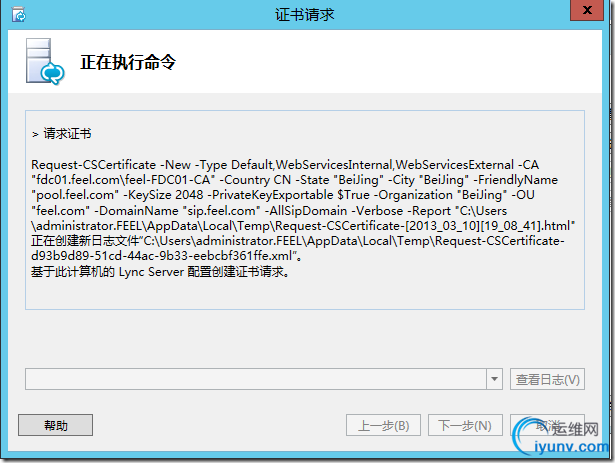615x463 pixels.
Task: Proceed with 下一步(N) button
Action: 465,425
